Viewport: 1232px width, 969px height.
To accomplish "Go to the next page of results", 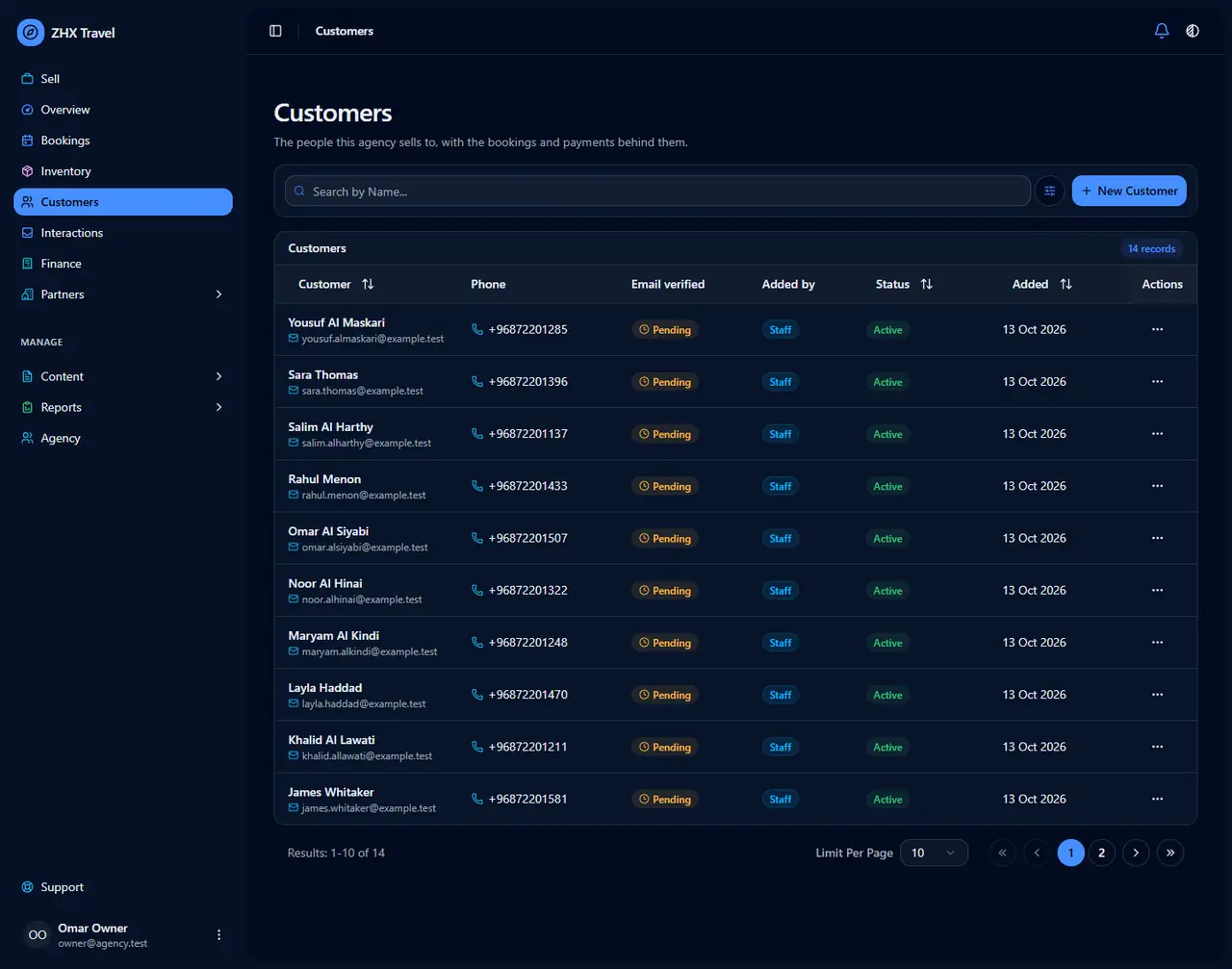I will pos(1136,853).
